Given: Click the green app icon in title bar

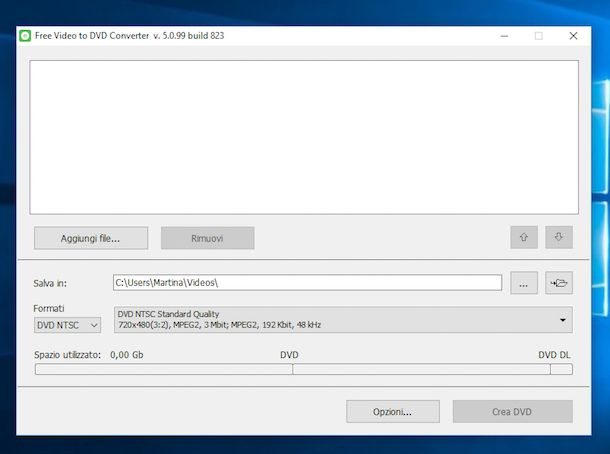Looking at the screenshot, I should point(25,36).
